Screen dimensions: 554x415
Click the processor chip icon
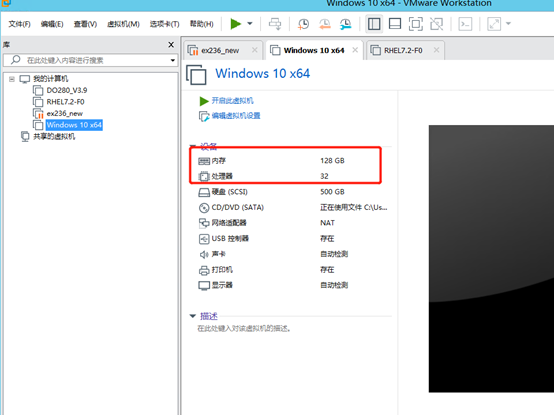pos(204,176)
